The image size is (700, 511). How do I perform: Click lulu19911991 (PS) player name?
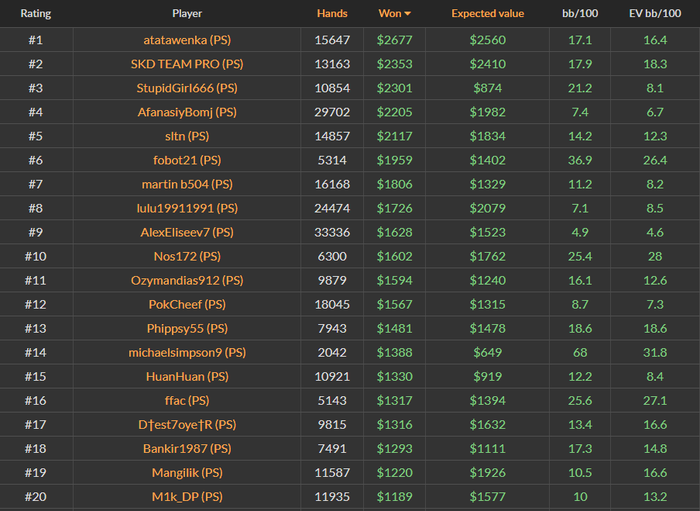[187, 208]
